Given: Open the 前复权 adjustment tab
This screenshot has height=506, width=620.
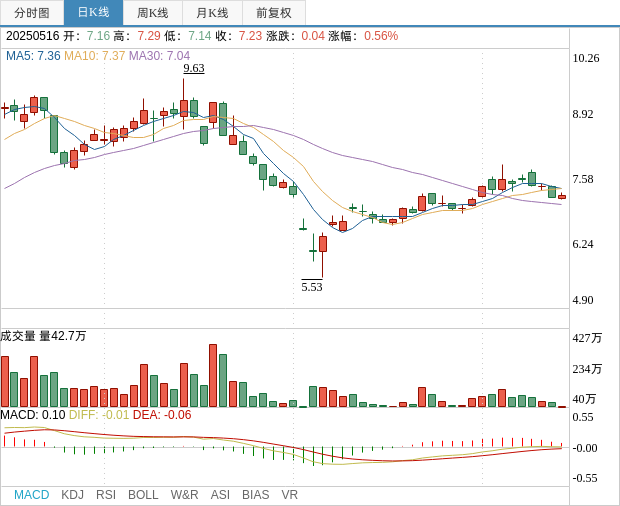Looking at the screenshot, I should pyautogui.click(x=274, y=13).
